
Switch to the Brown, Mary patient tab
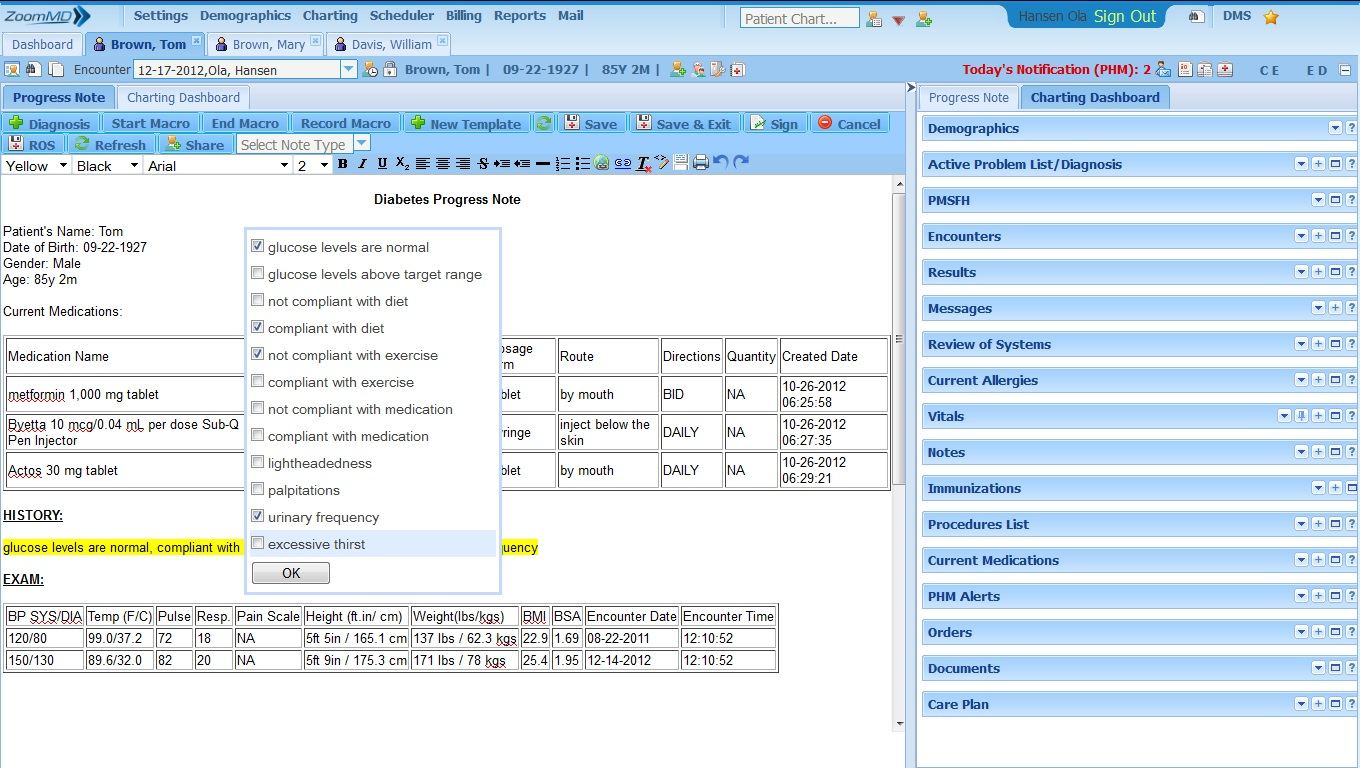click(x=265, y=44)
